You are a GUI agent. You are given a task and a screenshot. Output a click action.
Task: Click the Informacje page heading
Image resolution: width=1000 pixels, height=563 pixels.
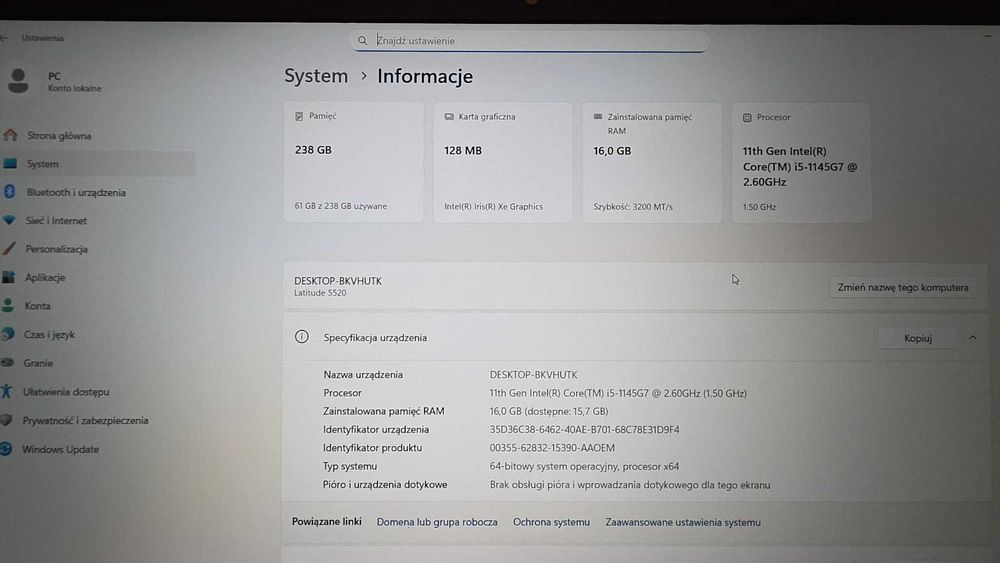pos(425,77)
